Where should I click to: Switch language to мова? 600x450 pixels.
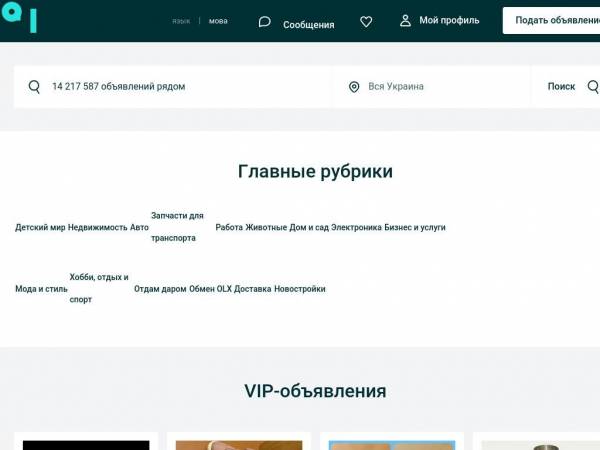(218, 21)
